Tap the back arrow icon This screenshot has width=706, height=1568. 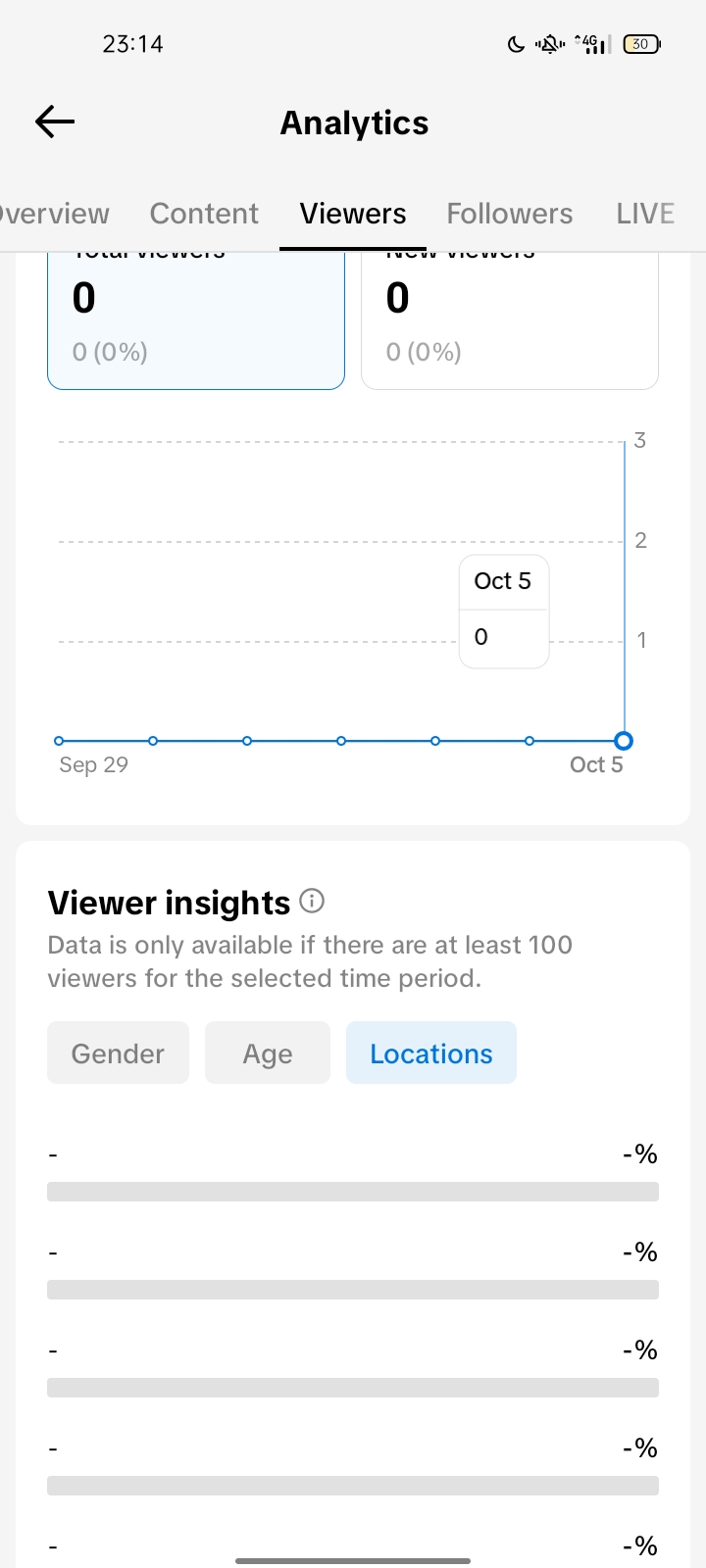click(55, 122)
